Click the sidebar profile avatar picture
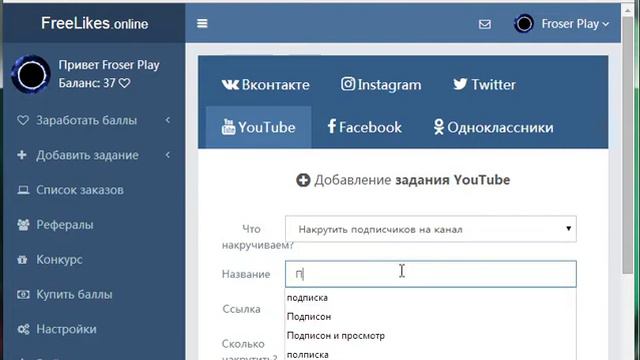 (31, 74)
